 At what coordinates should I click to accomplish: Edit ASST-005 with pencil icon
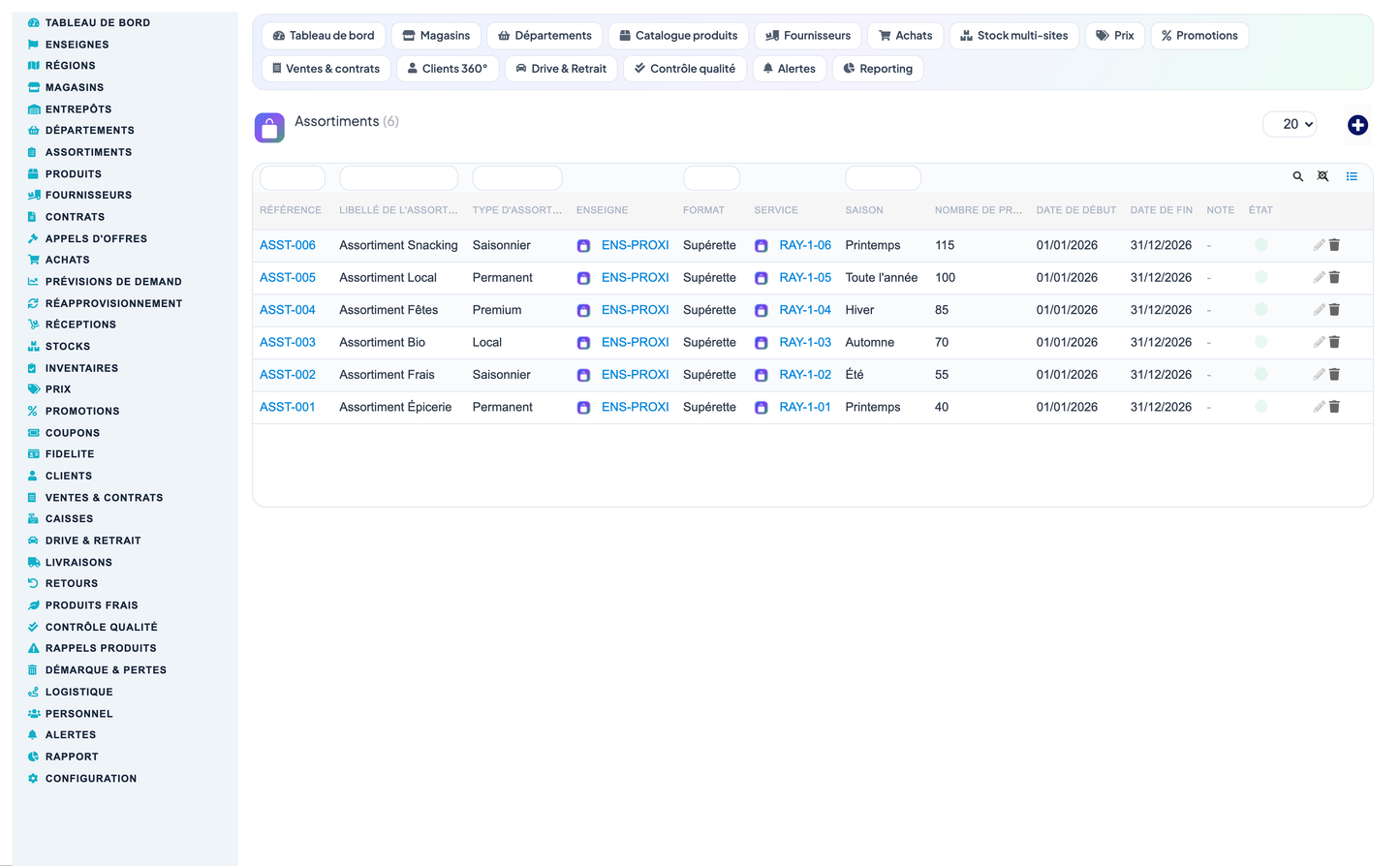1319,277
